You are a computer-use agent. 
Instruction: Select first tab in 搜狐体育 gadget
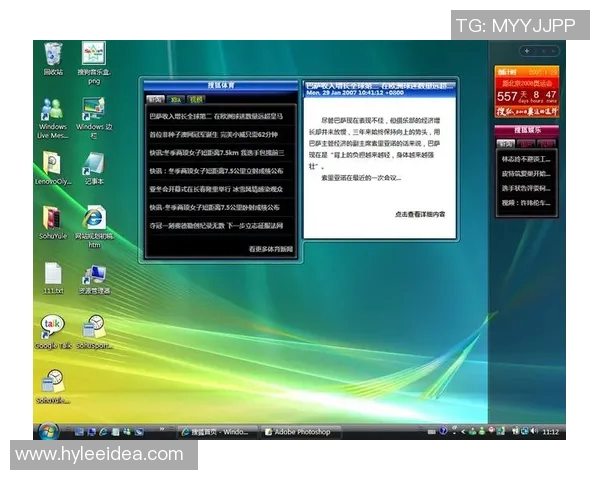point(155,100)
